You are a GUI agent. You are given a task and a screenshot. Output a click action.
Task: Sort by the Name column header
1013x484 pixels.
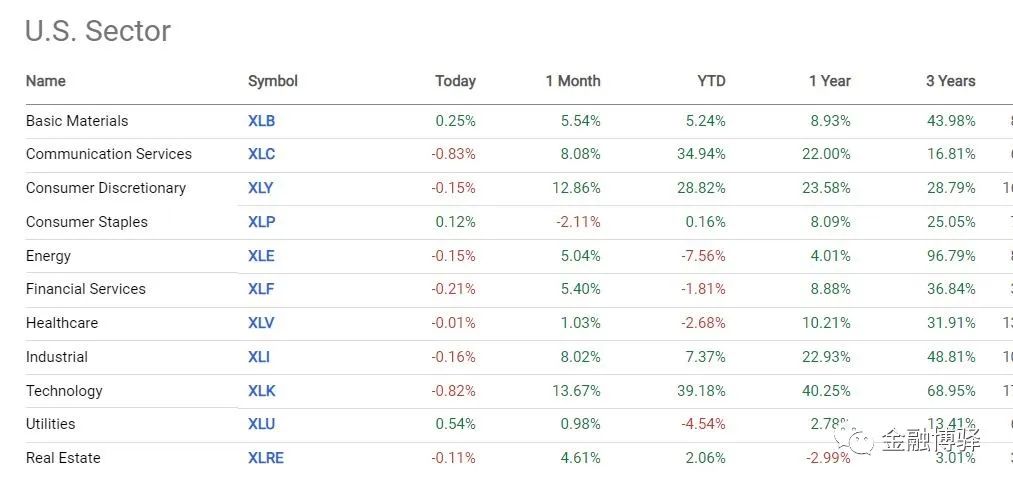45,81
